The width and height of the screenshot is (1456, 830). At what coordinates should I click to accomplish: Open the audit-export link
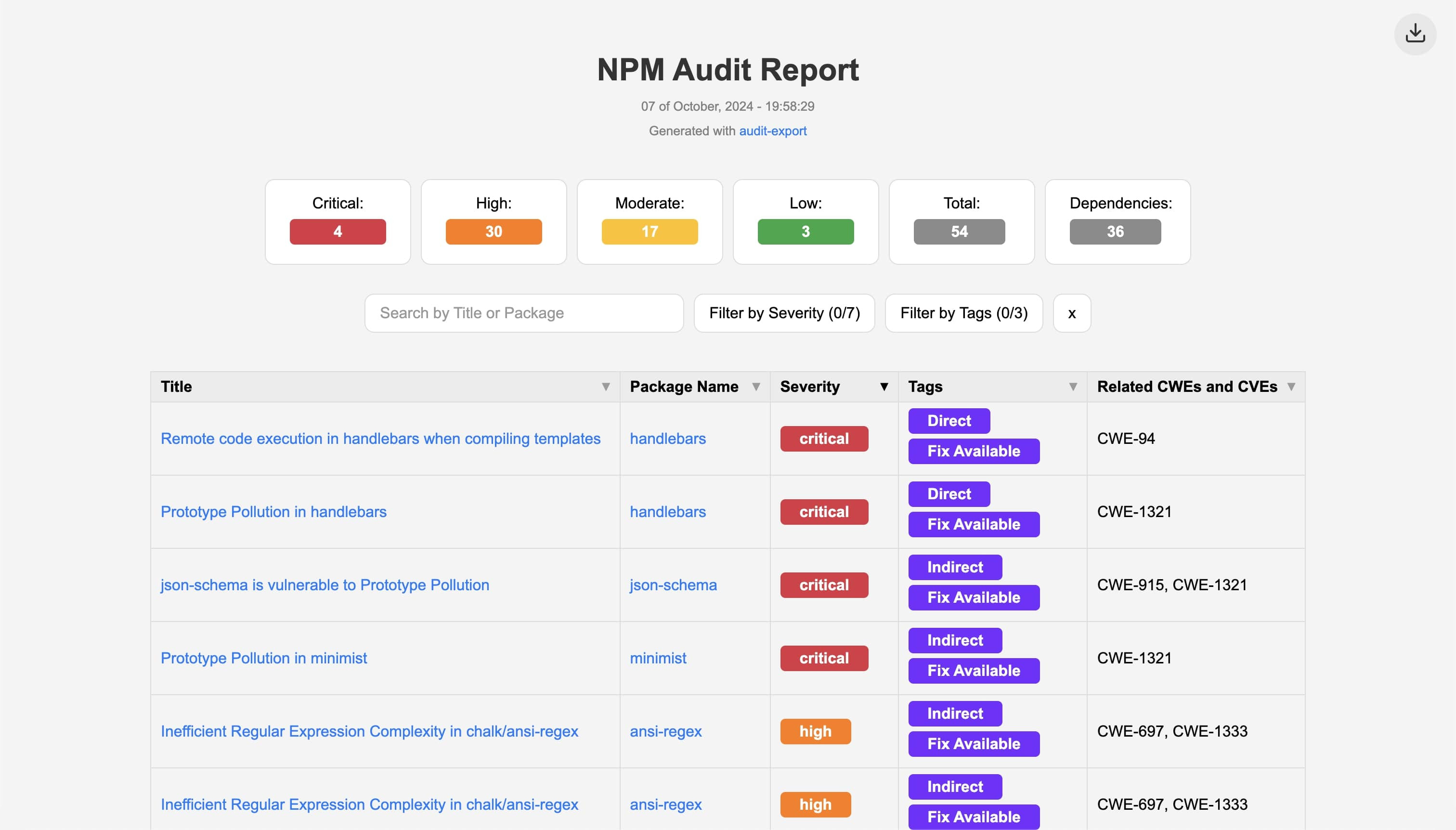tap(772, 131)
